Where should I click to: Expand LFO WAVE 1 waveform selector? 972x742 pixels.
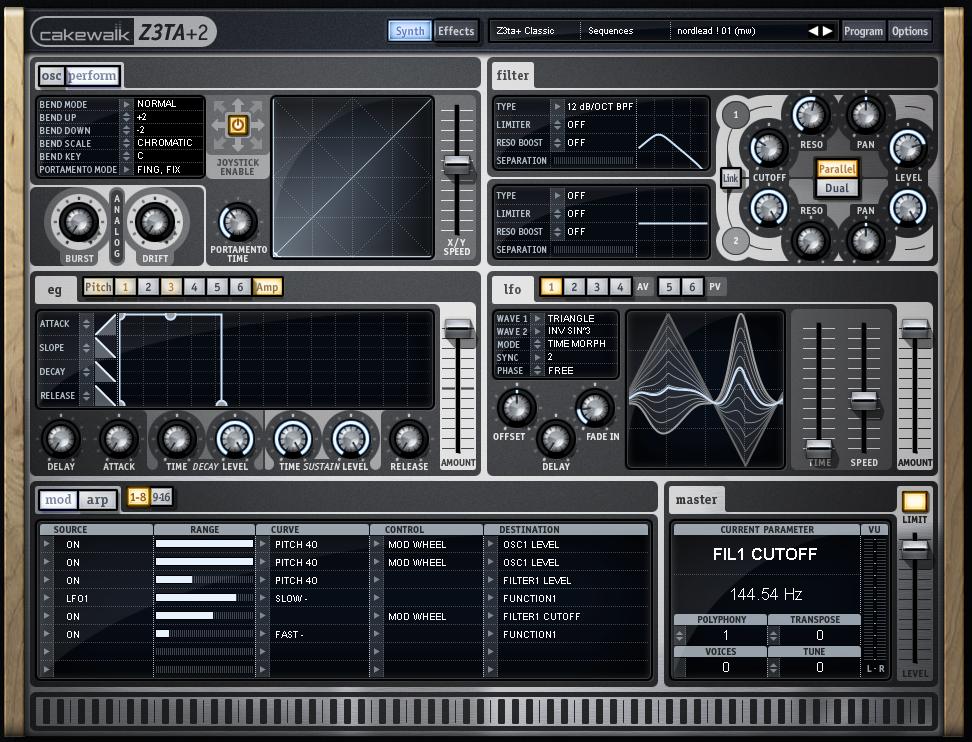click(538, 319)
